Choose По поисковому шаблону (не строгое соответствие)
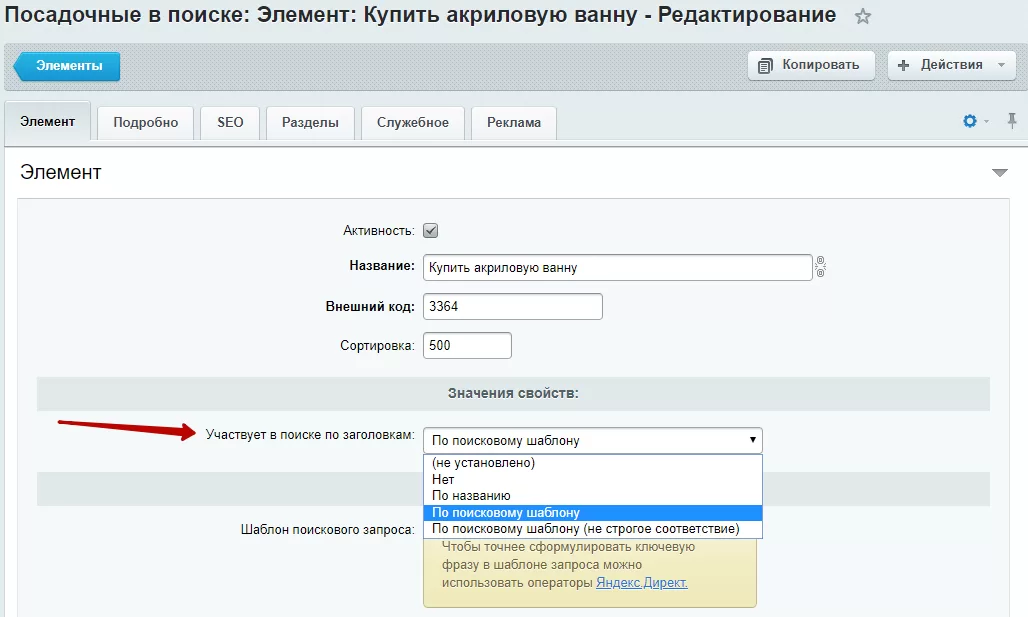 [x=593, y=529]
